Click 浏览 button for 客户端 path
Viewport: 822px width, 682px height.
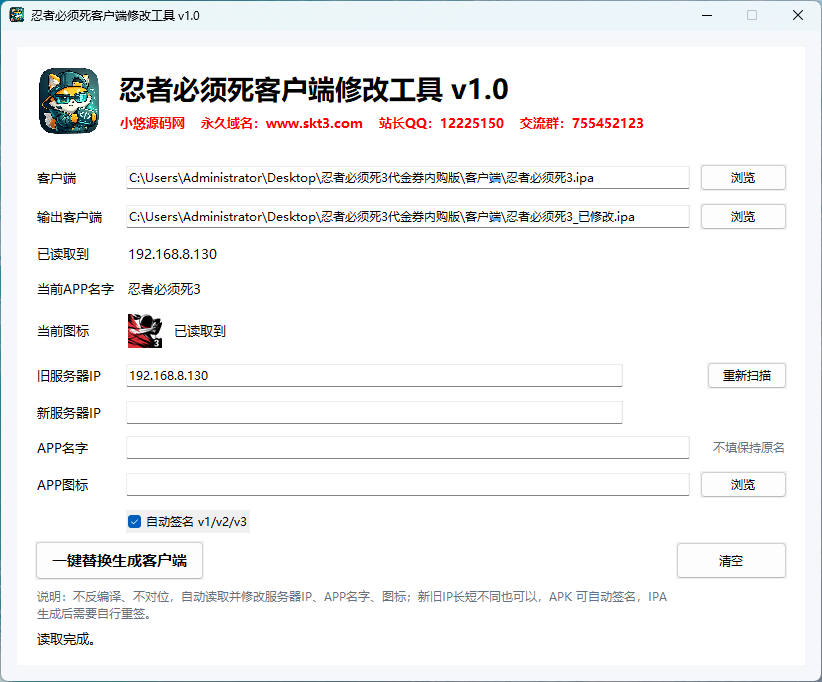743,178
